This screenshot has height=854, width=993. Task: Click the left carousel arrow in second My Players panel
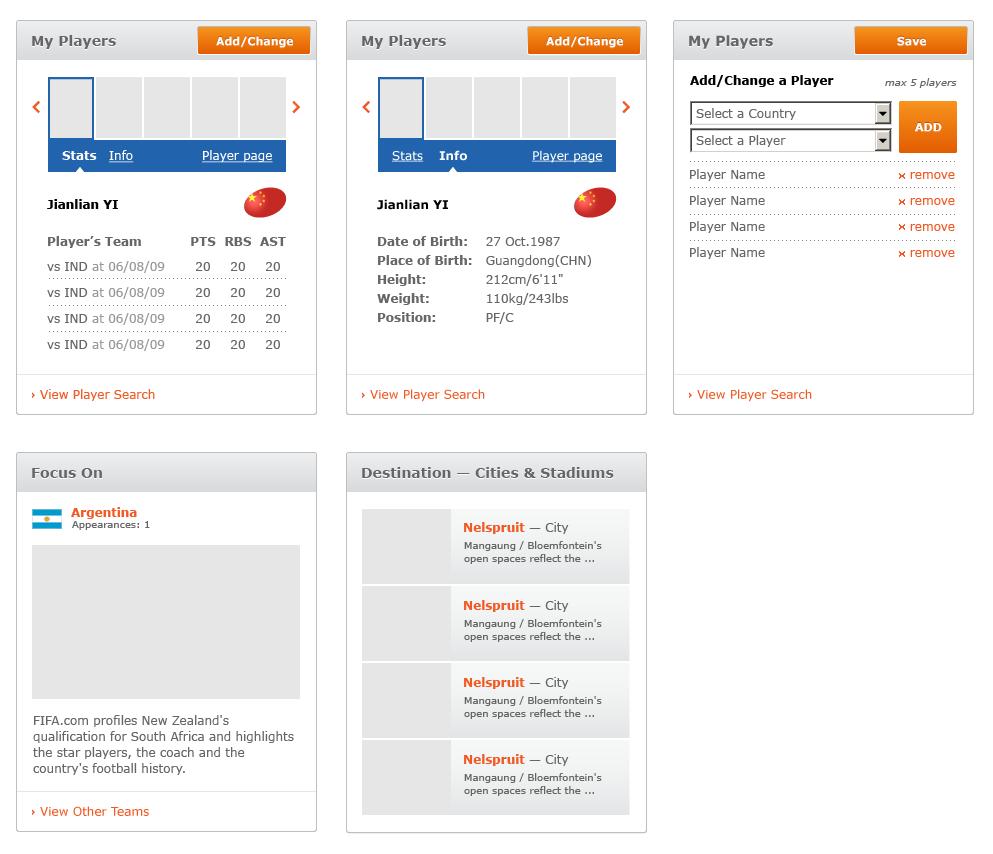point(366,107)
